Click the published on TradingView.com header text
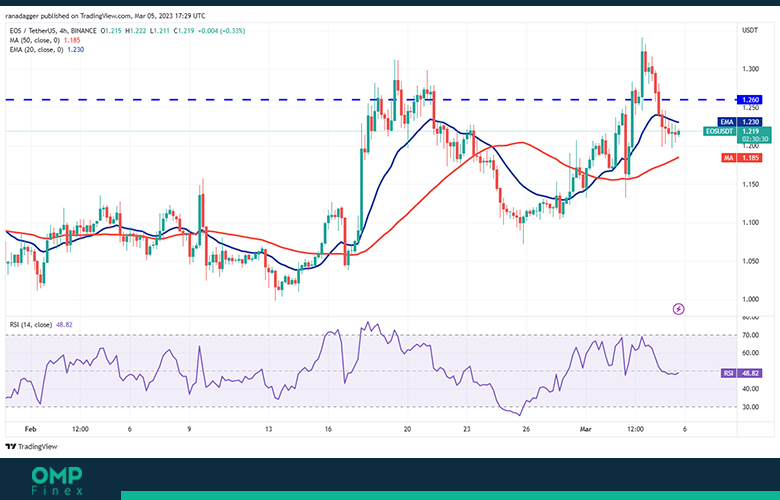The image size is (780, 500). pyautogui.click(x=105, y=16)
